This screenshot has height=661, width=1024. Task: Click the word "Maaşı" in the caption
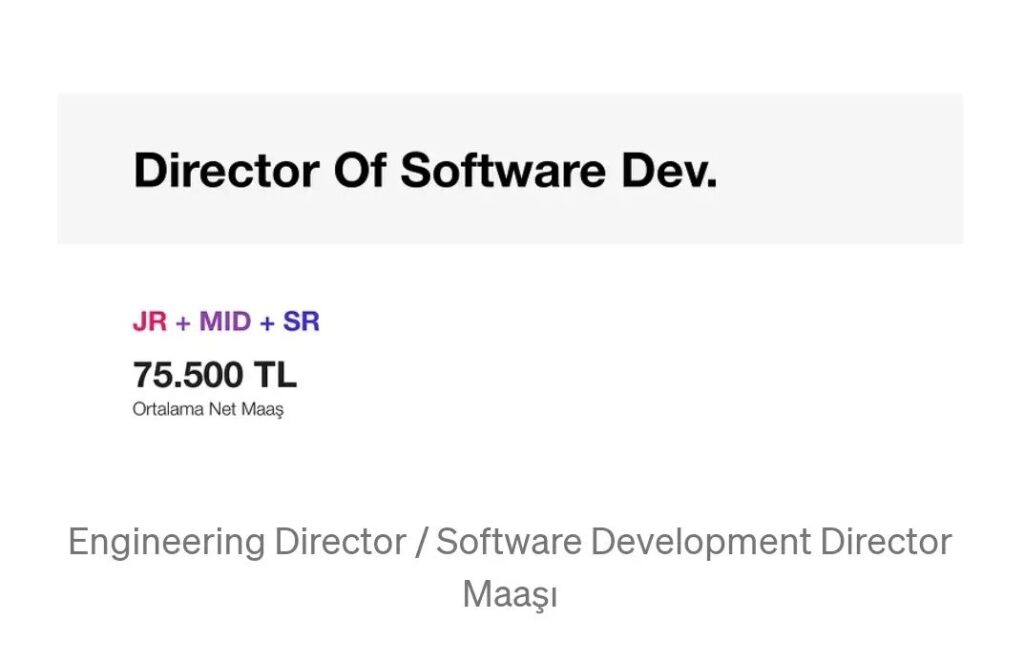tap(509, 594)
